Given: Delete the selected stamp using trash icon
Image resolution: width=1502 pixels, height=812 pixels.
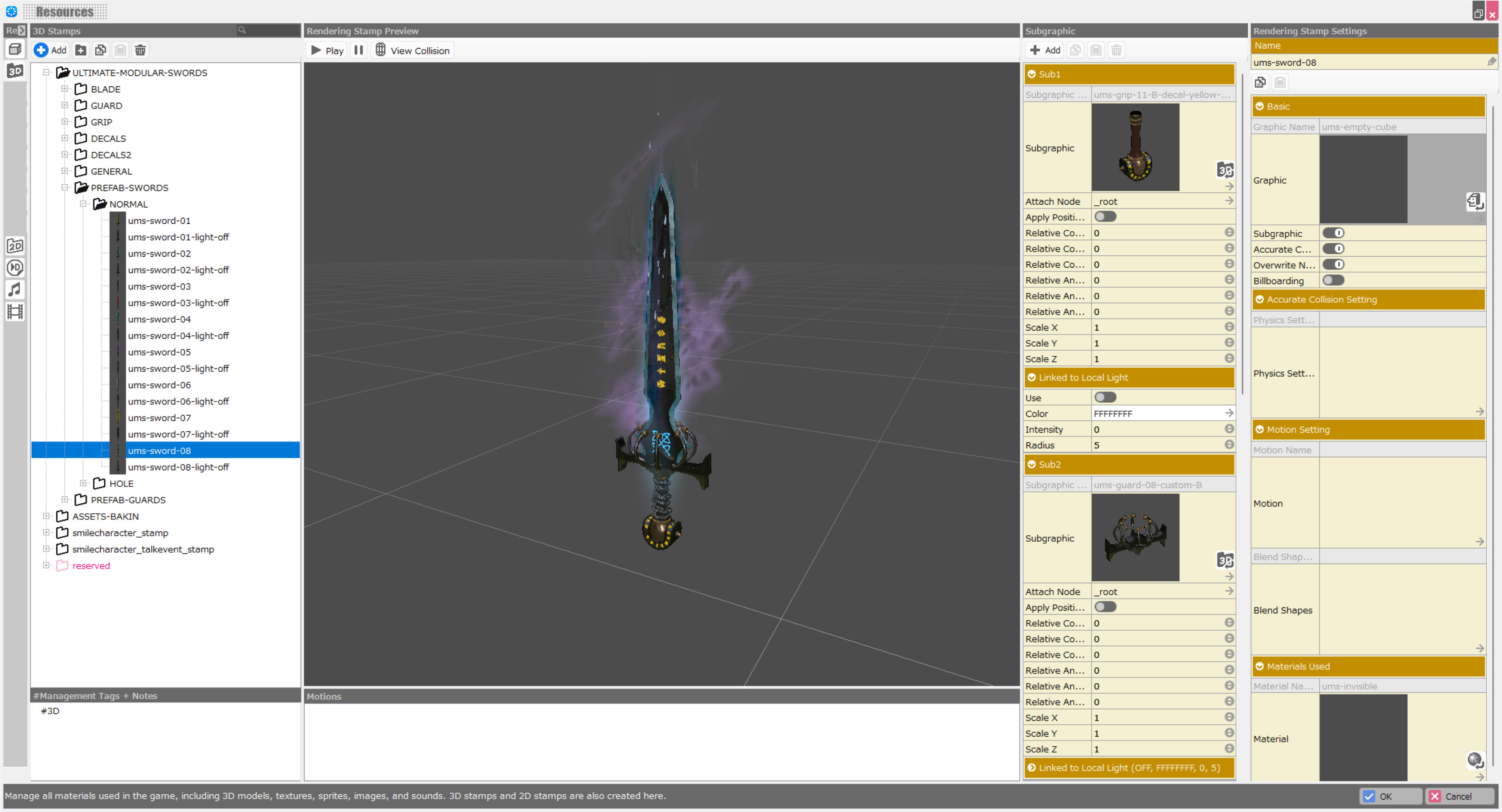Looking at the screenshot, I should 140,50.
